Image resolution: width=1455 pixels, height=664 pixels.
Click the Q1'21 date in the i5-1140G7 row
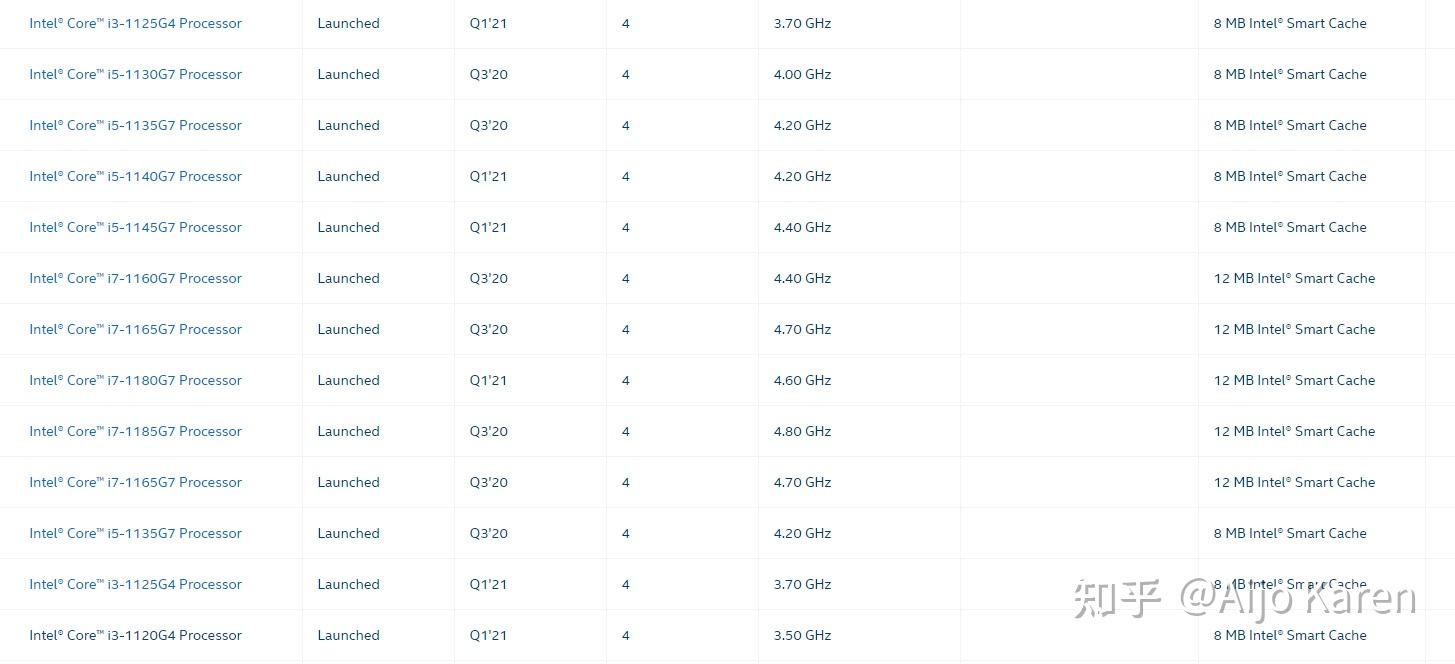(x=488, y=176)
